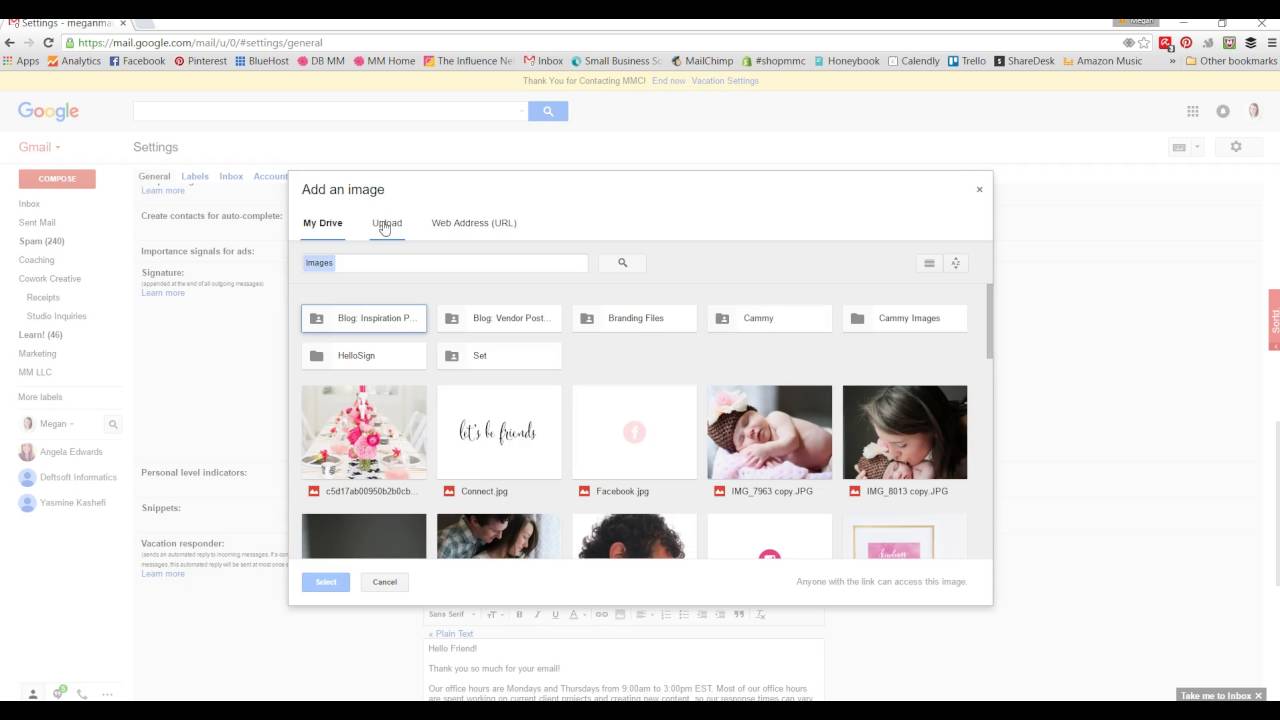Switch Drive picker to list view
1280x720 pixels.
coord(929,263)
